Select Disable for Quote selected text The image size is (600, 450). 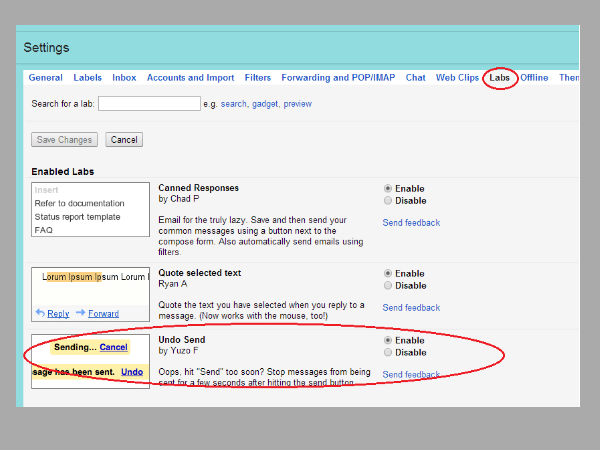click(388, 286)
